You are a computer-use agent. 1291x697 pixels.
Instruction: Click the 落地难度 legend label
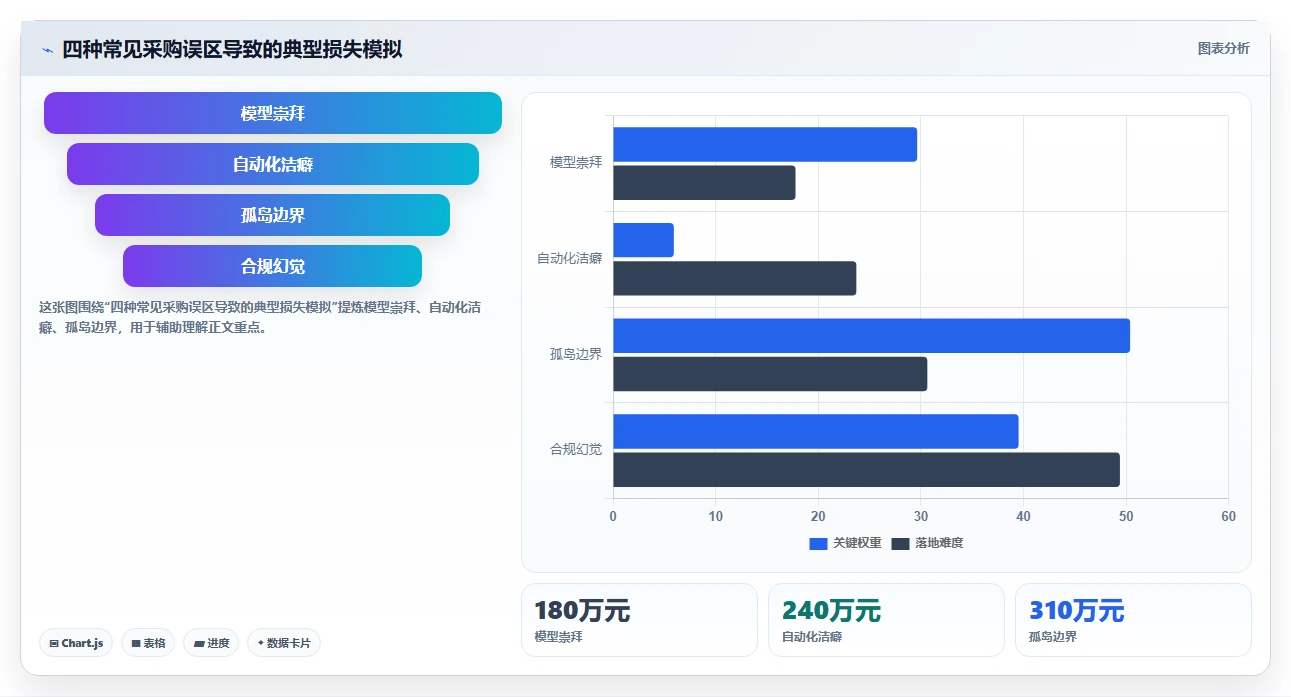939,543
